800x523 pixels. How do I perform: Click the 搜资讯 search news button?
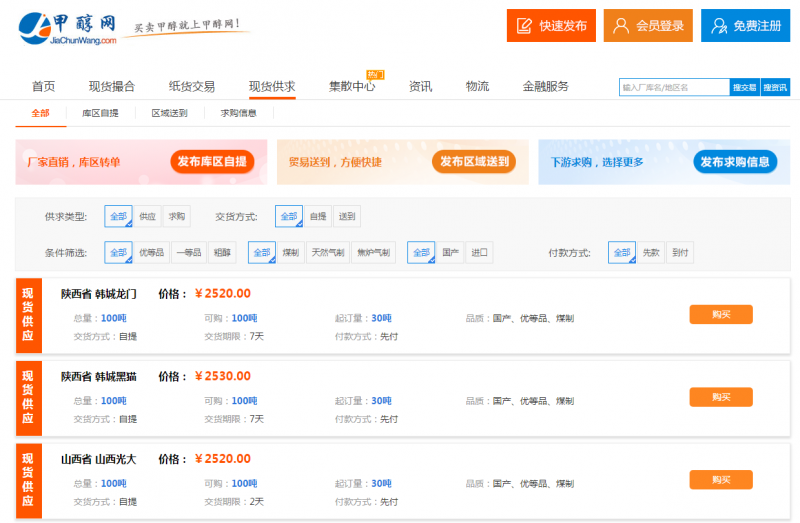tap(775, 87)
